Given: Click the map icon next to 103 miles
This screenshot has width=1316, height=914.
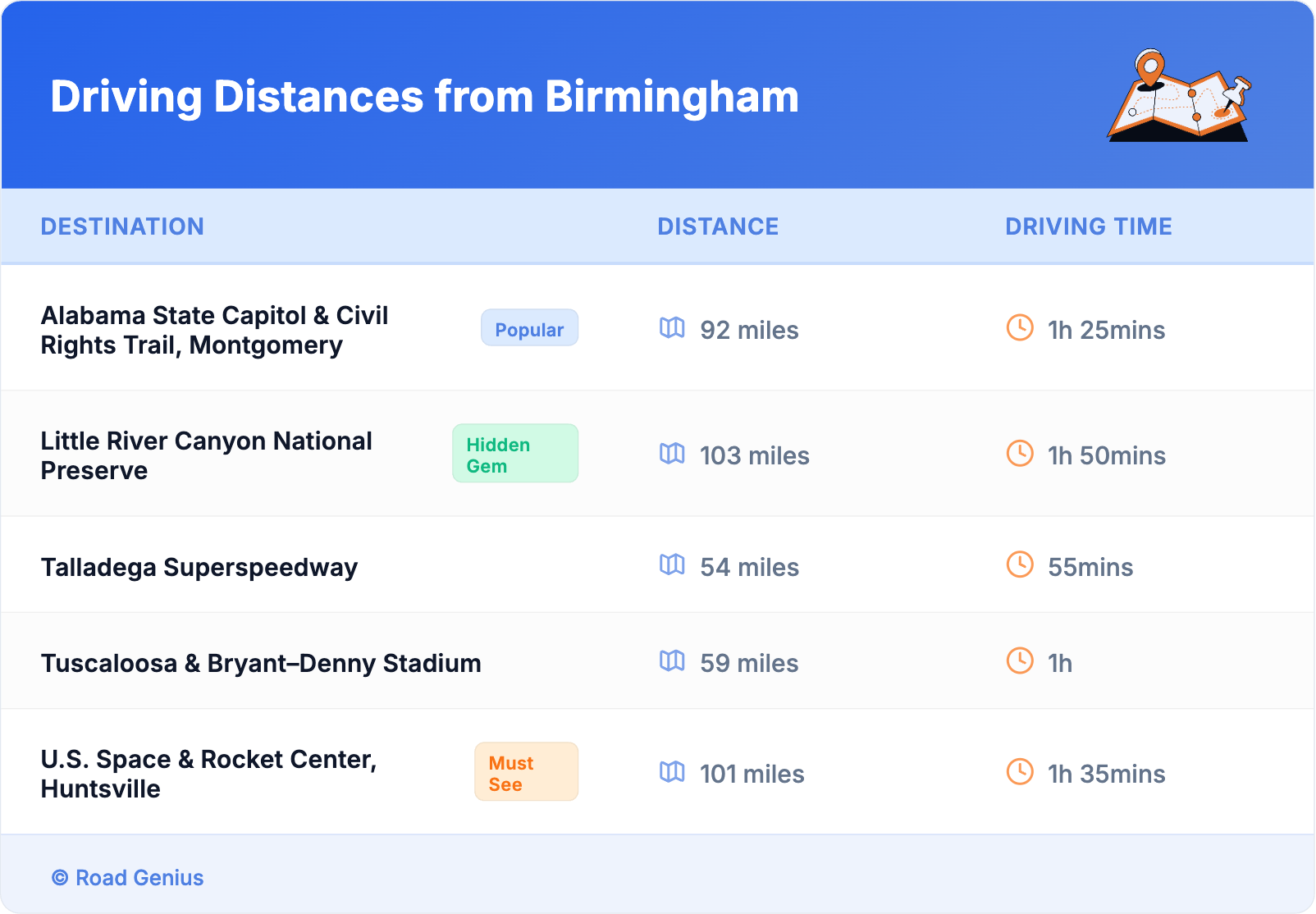Looking at the screenshot, I should [672, 454].
